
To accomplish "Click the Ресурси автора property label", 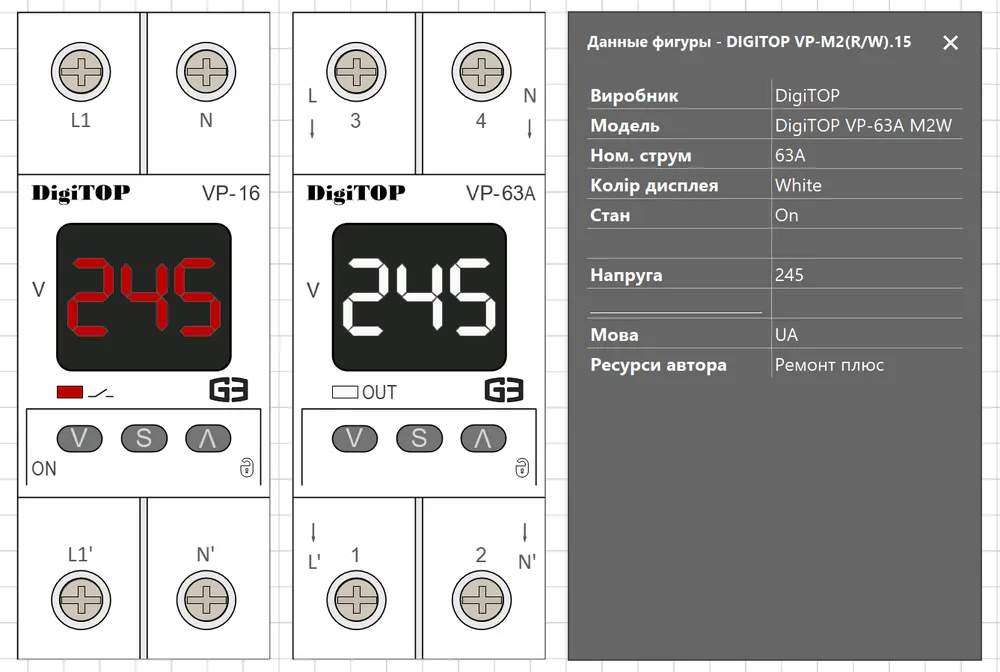I will 658,365.
